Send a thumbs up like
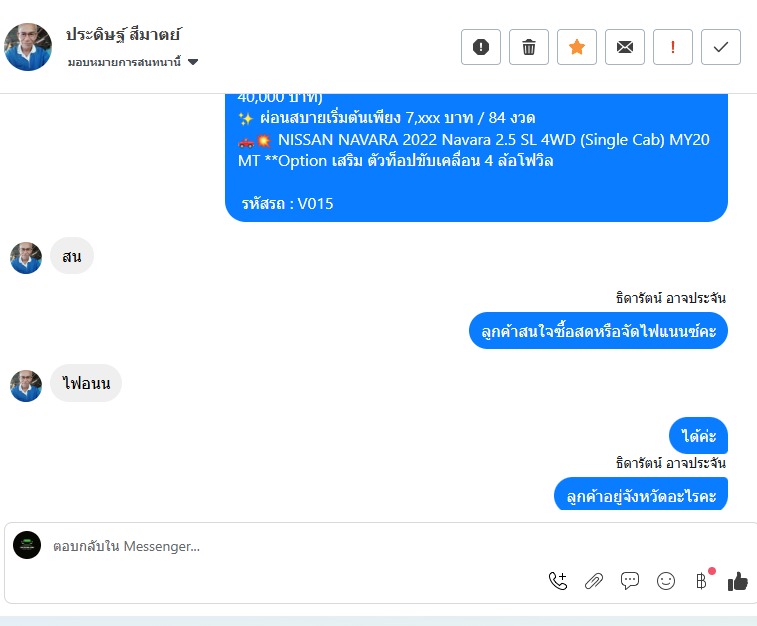Viewport: 757px width, 626px height. click(x=738, y=580)
